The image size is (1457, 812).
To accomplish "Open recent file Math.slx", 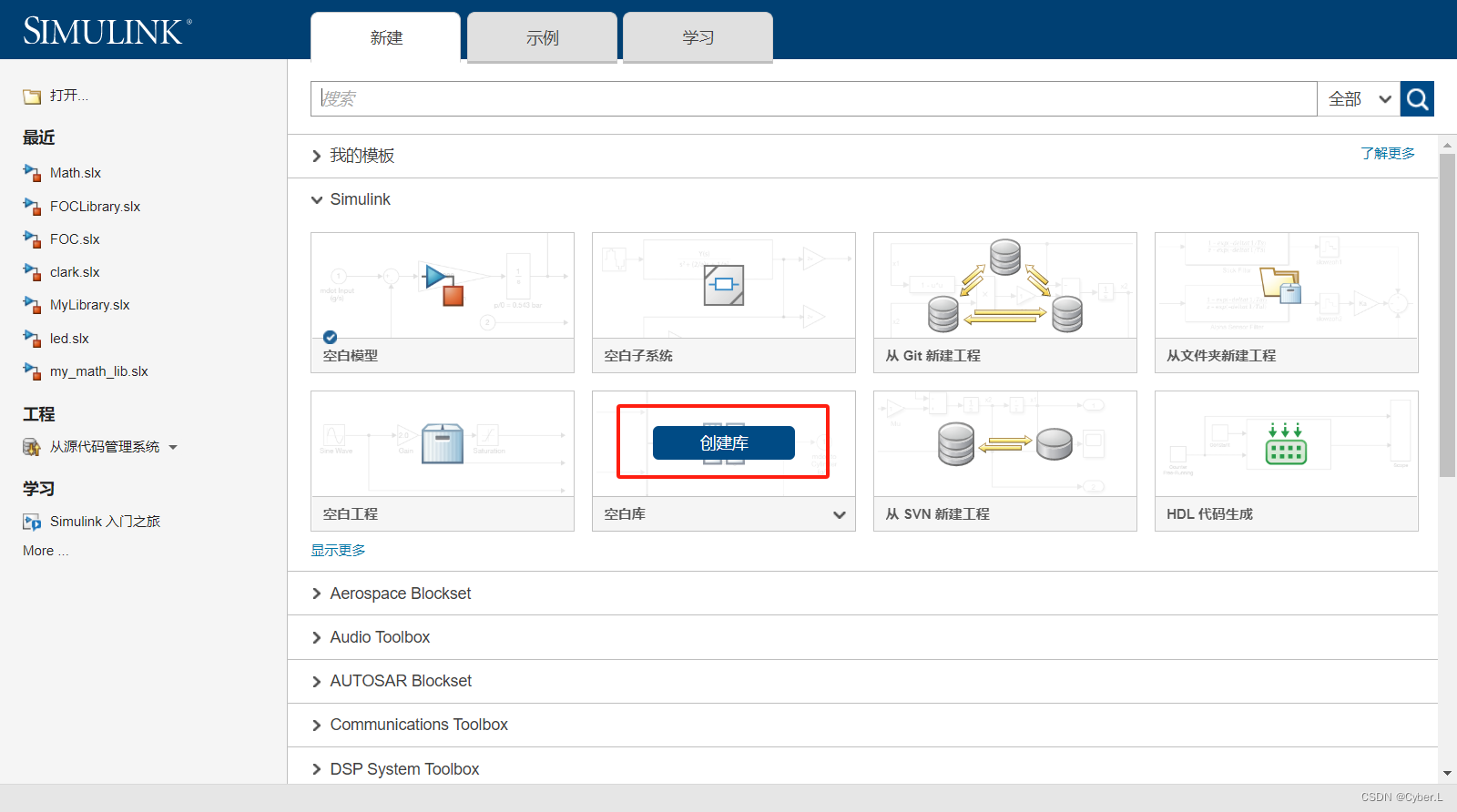I will click(76, 173).
